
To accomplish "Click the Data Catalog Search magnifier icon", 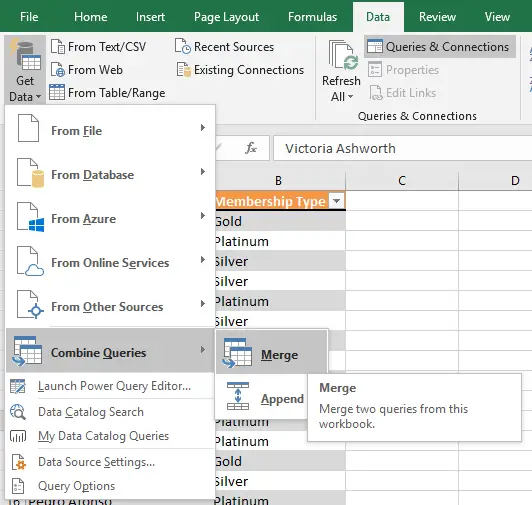I will 18,412.
